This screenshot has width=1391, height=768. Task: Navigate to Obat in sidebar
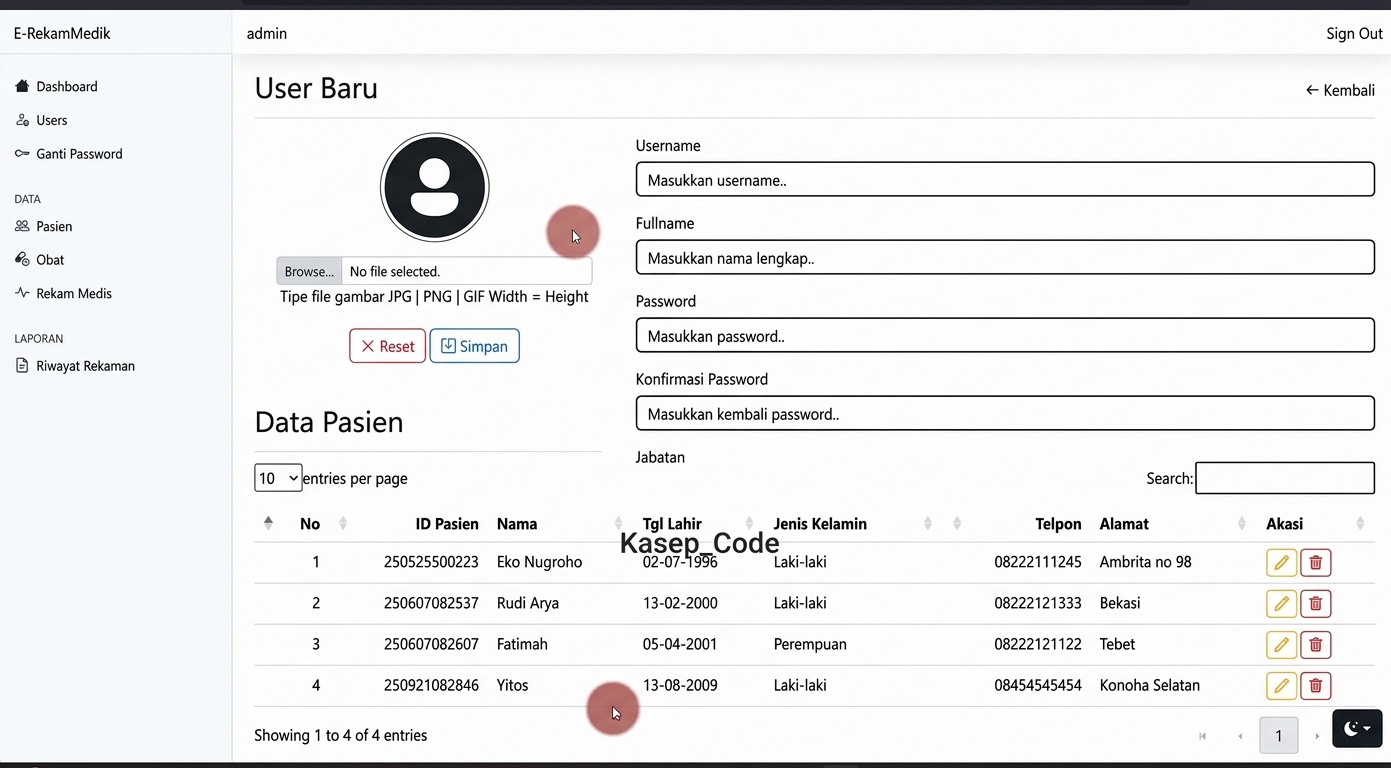coord(40,260)
